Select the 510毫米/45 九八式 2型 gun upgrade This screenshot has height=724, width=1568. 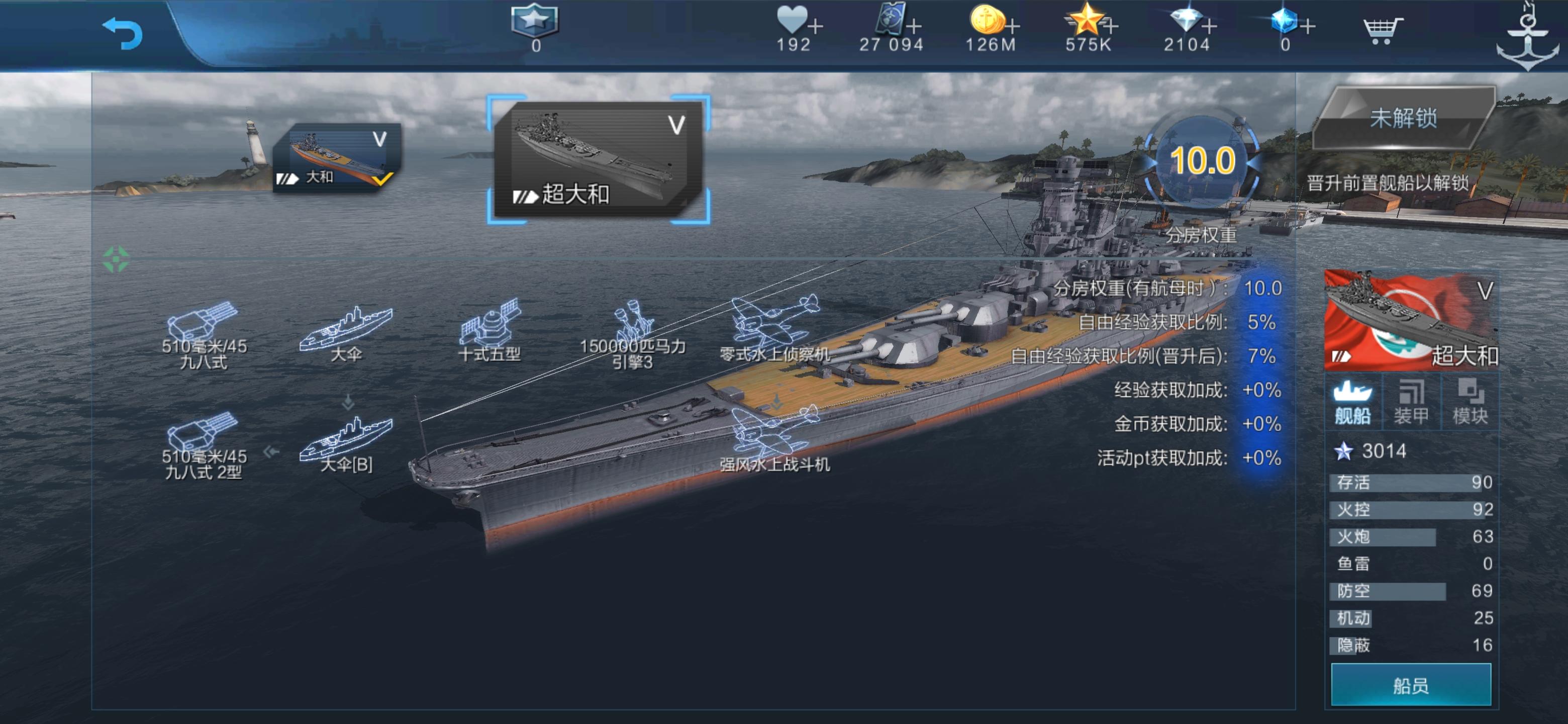(x=204, y=445)
